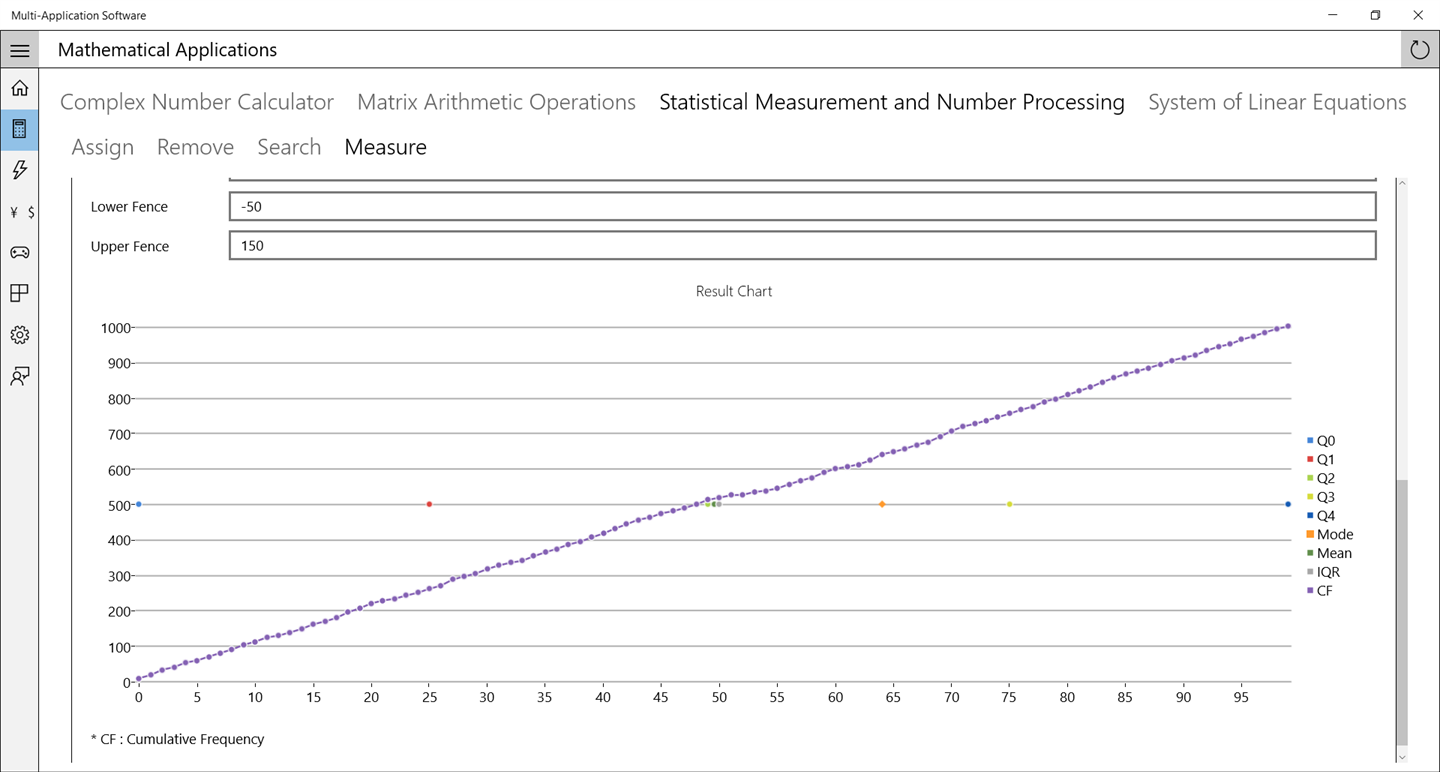Click the orange Mode point on chart
The image size is (1440, 772).
coord(882,504)
